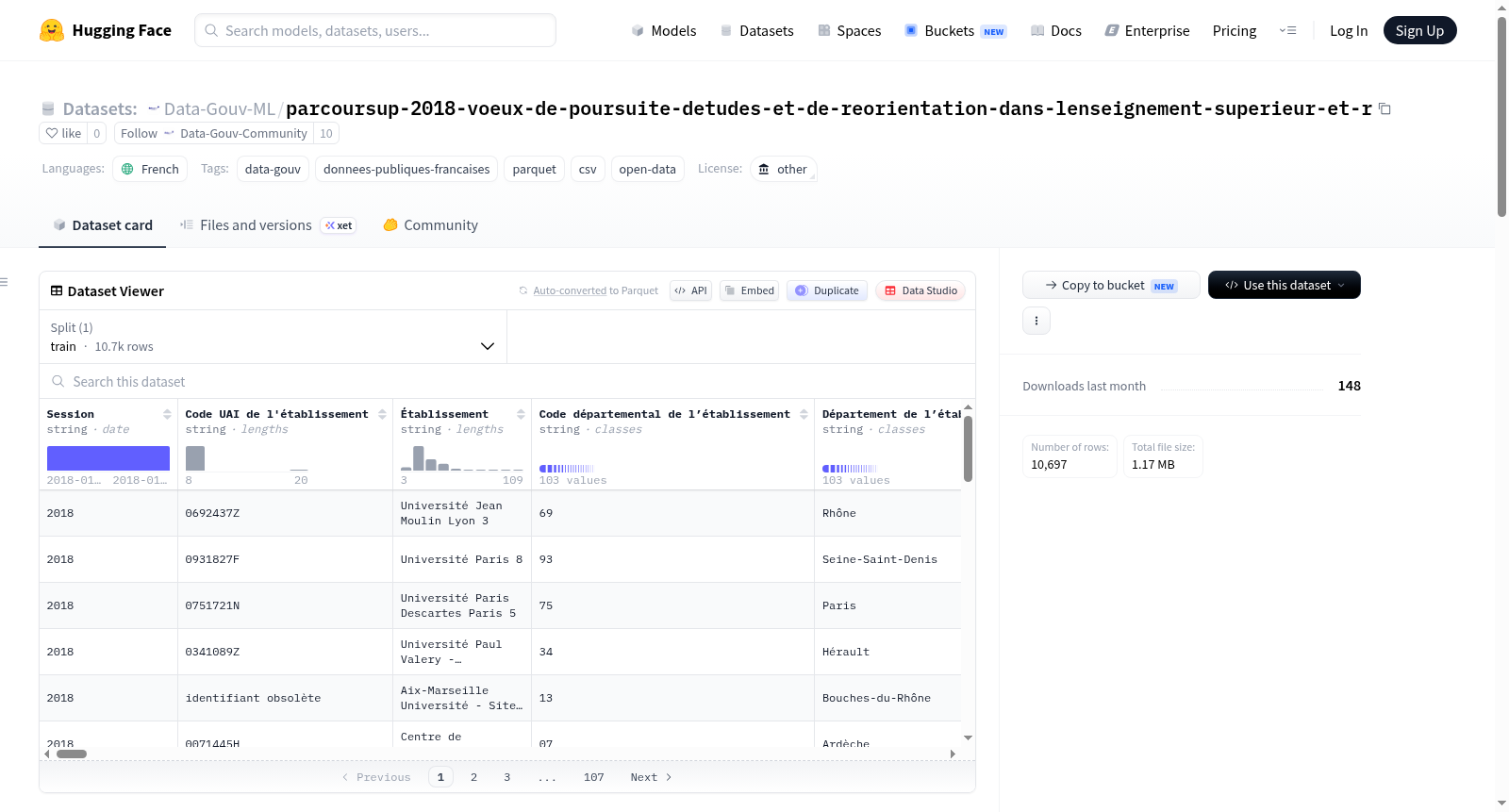Click the Copy to bucket button

pyautogui.click(x=1111, y=285)
